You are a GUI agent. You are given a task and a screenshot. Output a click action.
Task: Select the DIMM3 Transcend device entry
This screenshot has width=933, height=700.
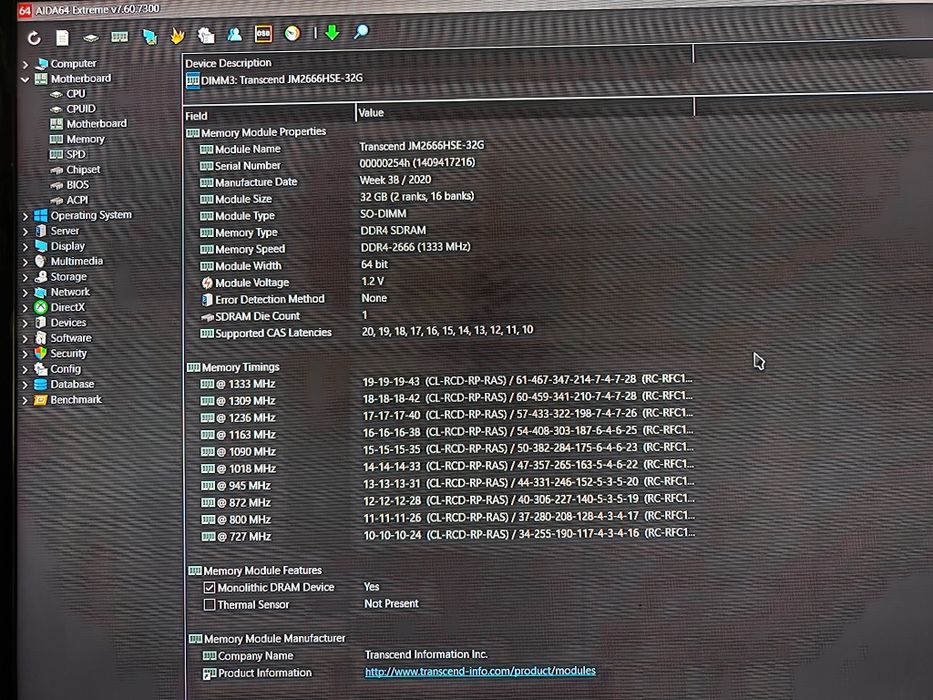[x=274, y=79]
